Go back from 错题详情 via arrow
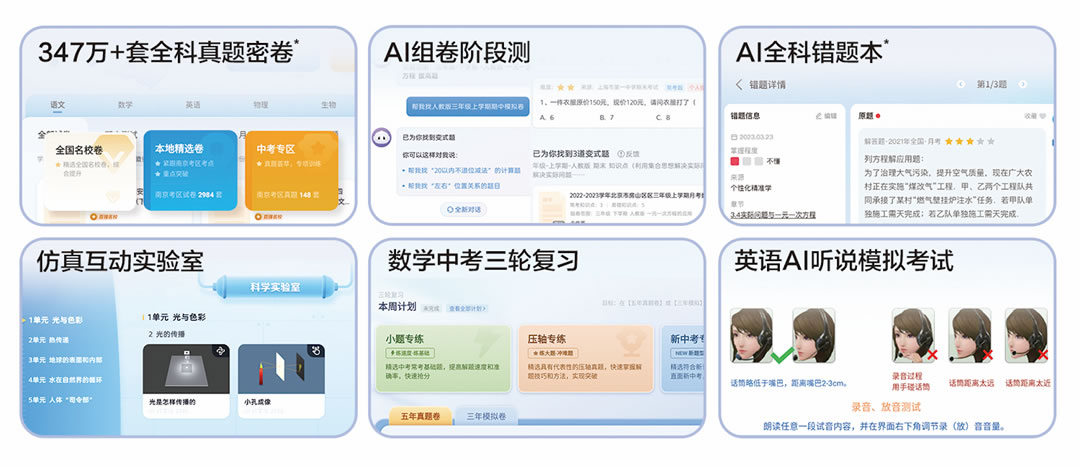Viewport: 1080px width, 467px height. click(x=739, y=85)
